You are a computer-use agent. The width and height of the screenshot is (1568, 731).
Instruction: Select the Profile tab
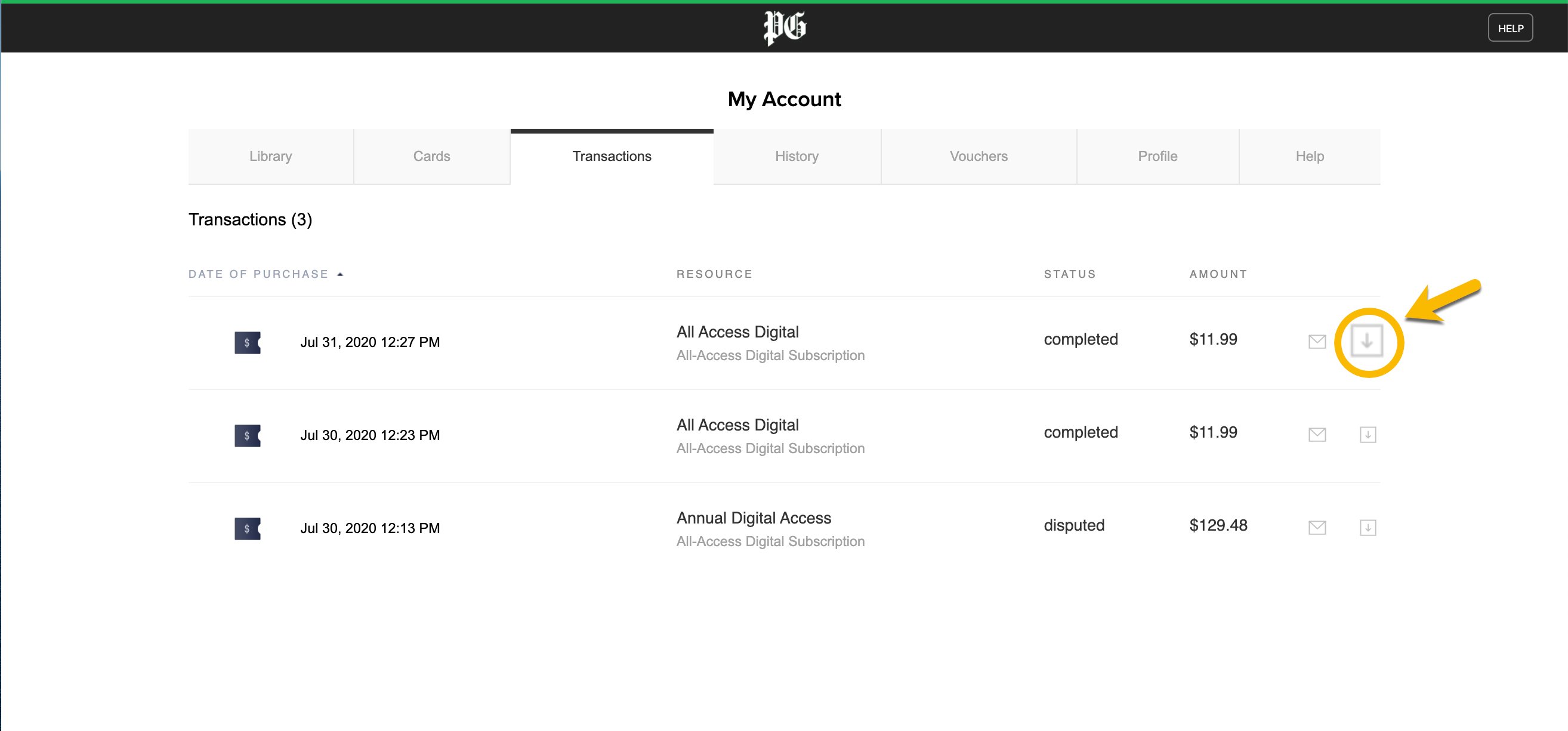(1157, 156)
